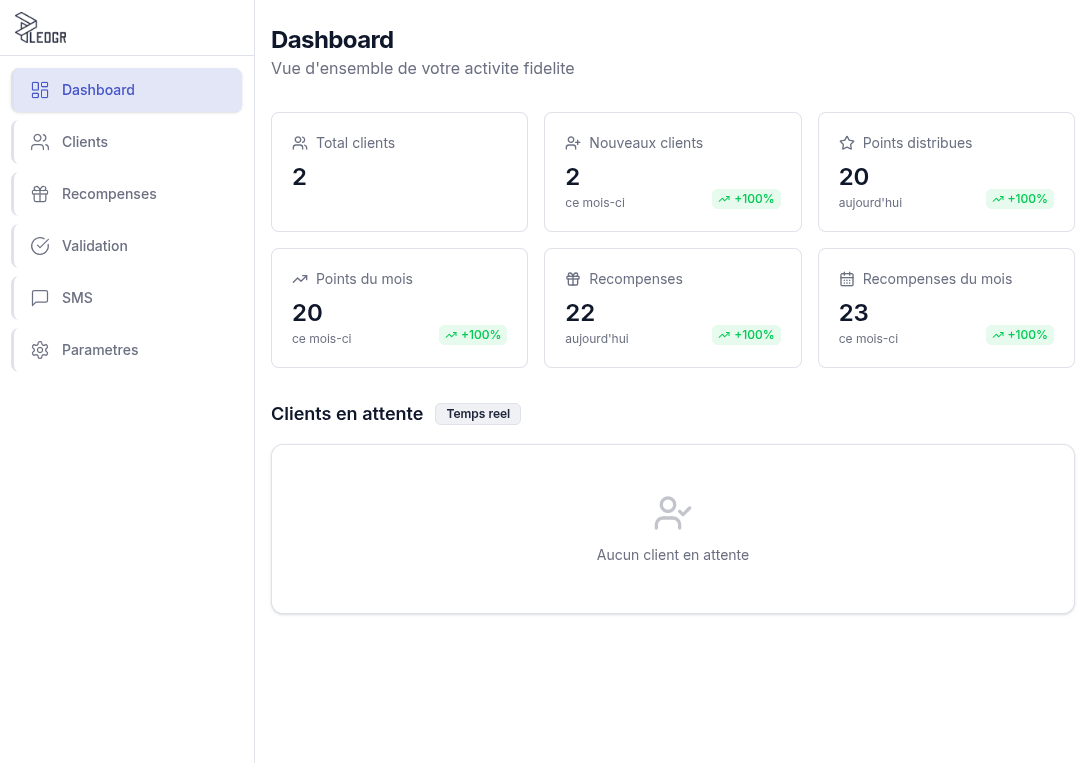Open the Parametres section

(x=100, y=350)
